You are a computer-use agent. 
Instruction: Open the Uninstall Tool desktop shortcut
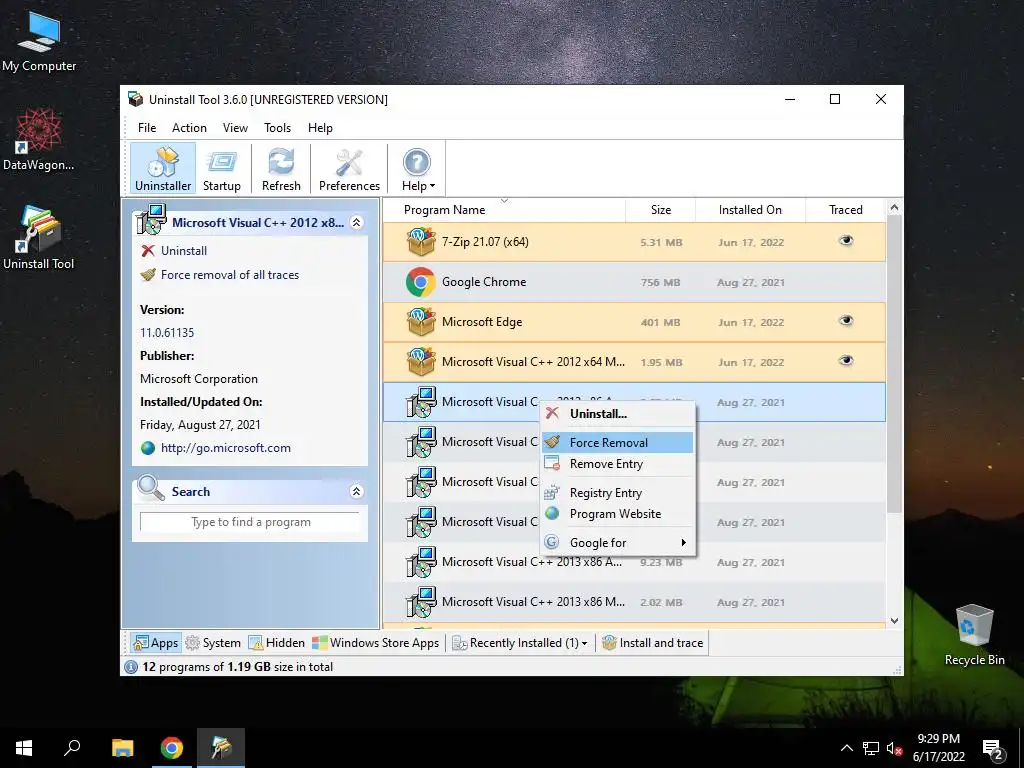coord(39,238)
